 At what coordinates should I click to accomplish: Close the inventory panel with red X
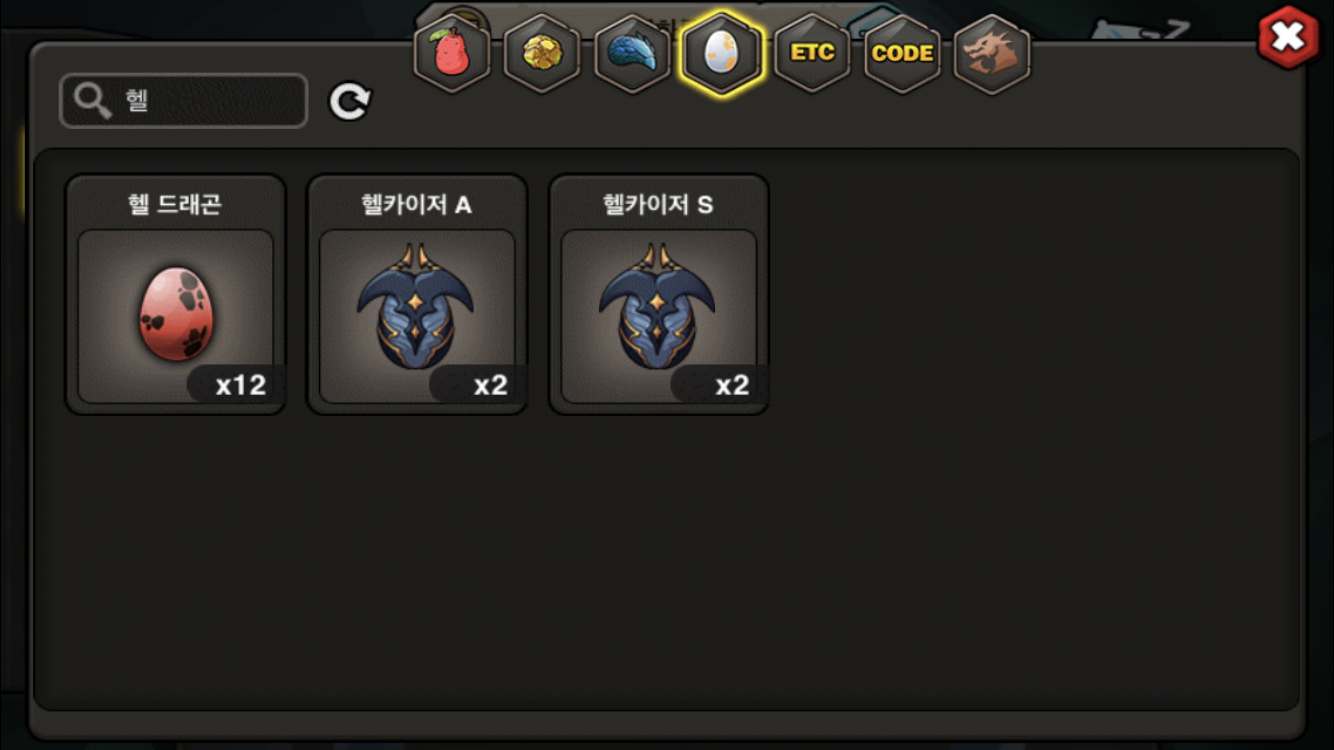click(x=1288, y=37)
